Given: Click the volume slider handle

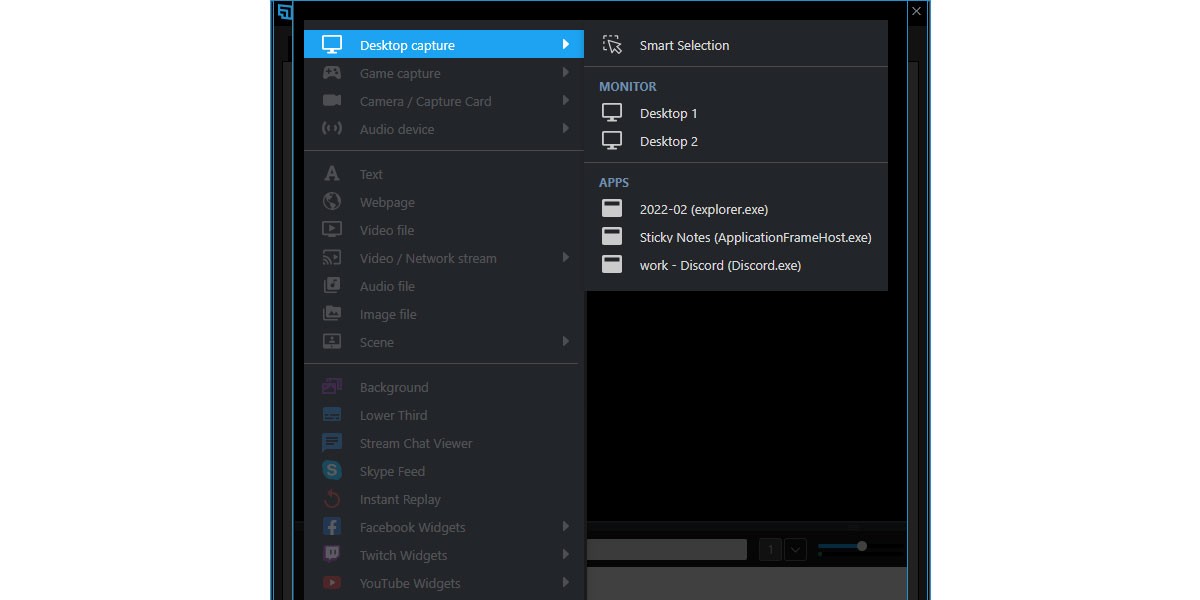Looking at the screenshot, I should 861,546.
